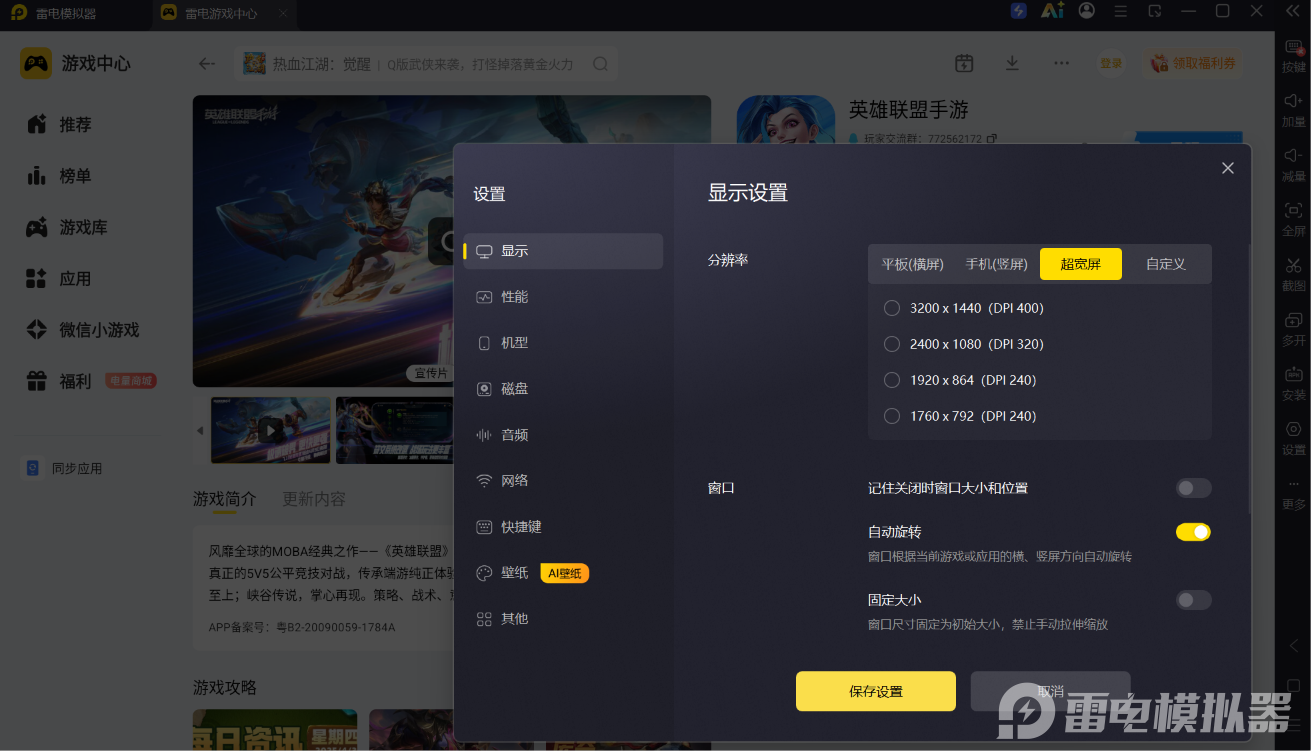Open the AI assistant icon in title bar

point(1052,11)
